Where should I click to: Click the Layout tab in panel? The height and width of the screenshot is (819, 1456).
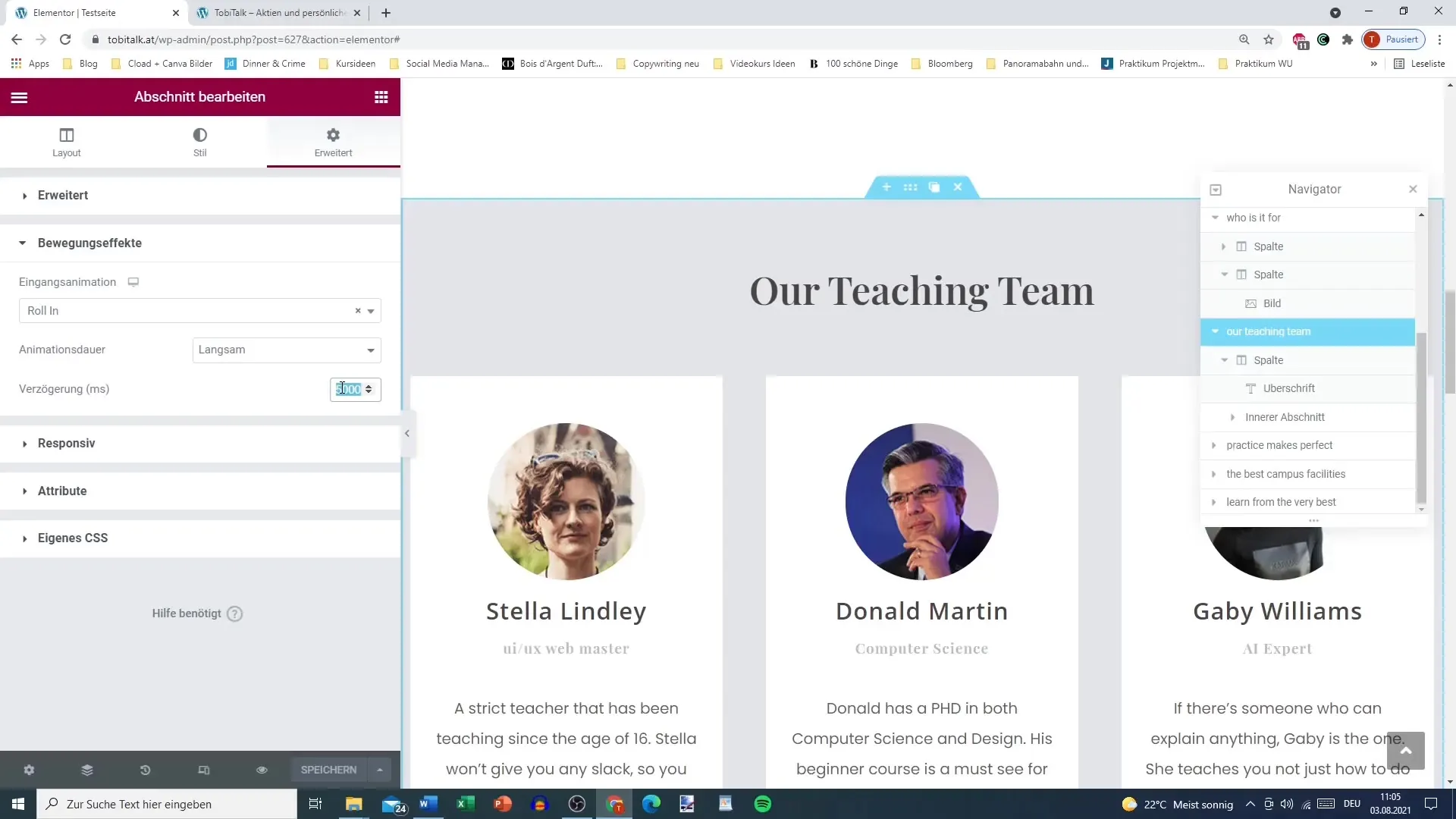(66, 142)
